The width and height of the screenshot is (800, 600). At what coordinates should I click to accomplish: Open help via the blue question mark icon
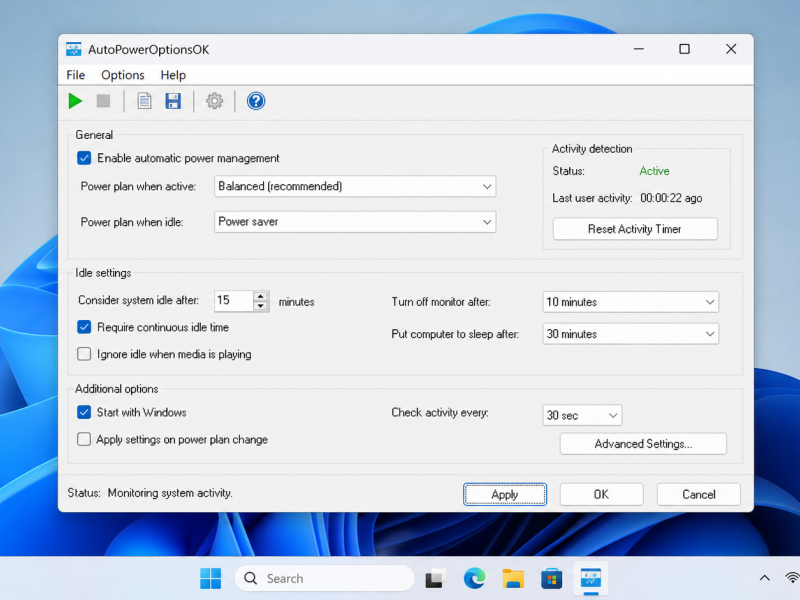(256, 101)
